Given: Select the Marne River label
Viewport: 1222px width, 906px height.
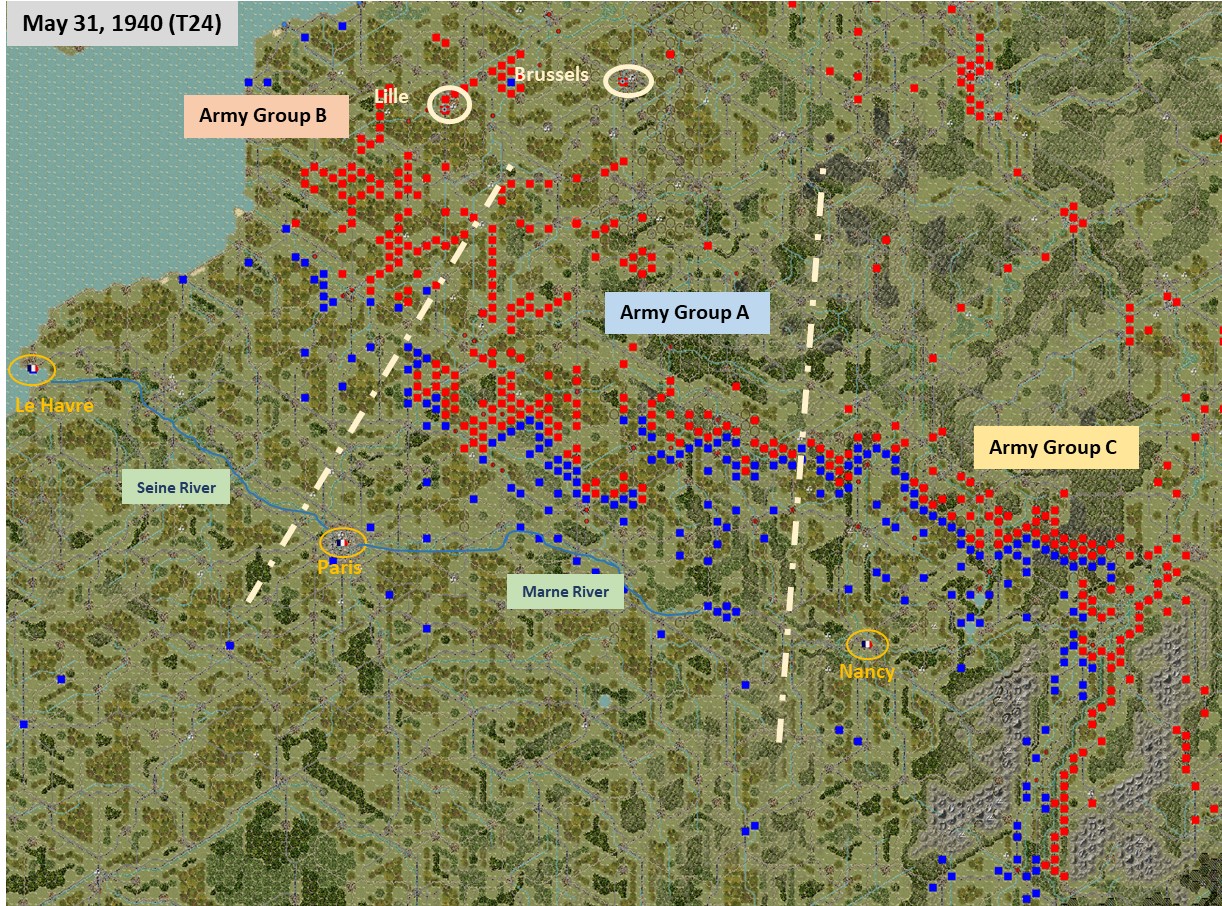Looking at the screenshot, I should click(x=565, y=592).
